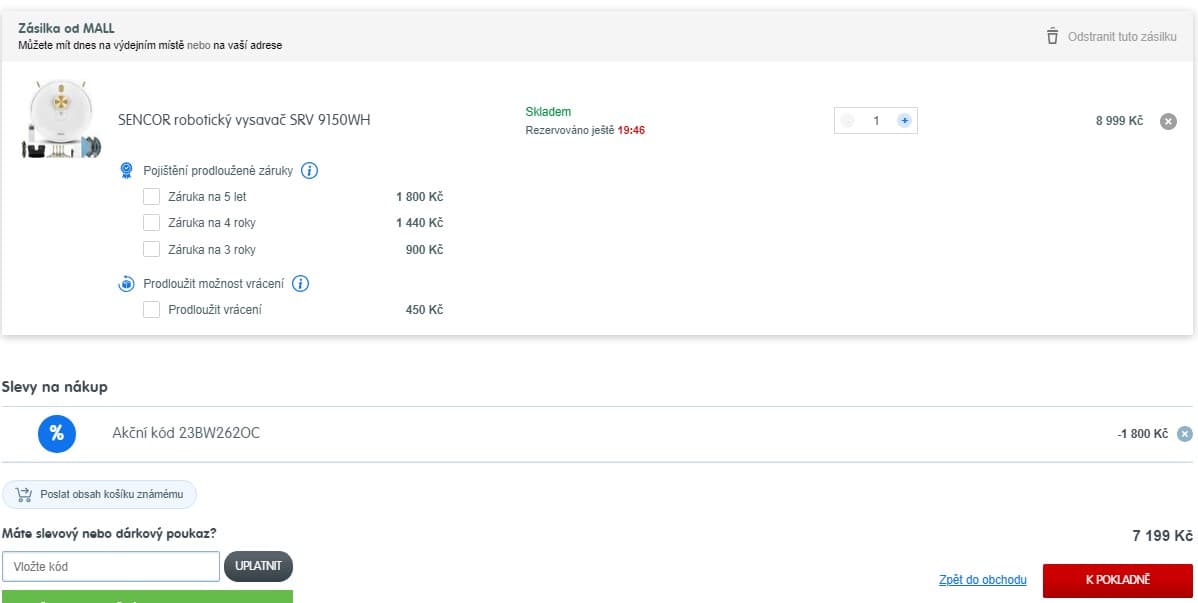The image size is (1198, 603).
Task: Open SENCOR robotický vysavač SRV 9150WH title
Action: [x=244, y=120]
